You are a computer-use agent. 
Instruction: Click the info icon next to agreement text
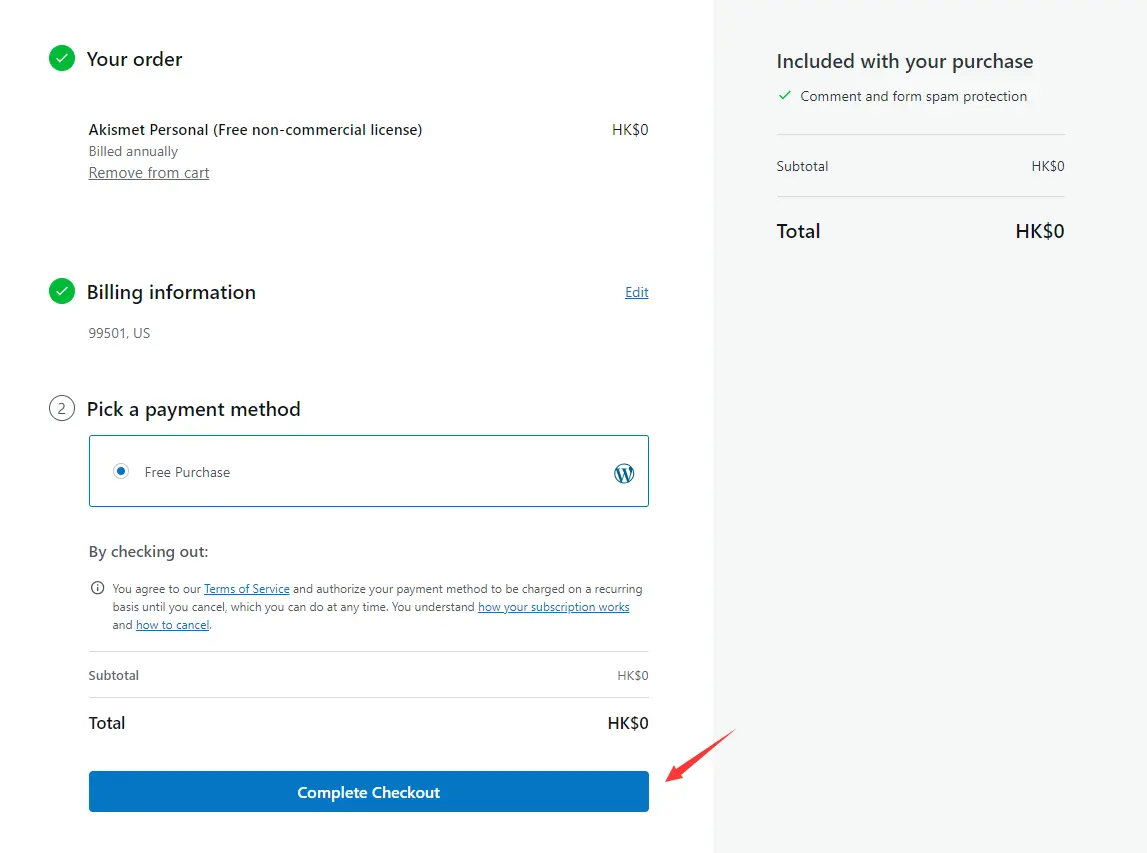(97, 587)
